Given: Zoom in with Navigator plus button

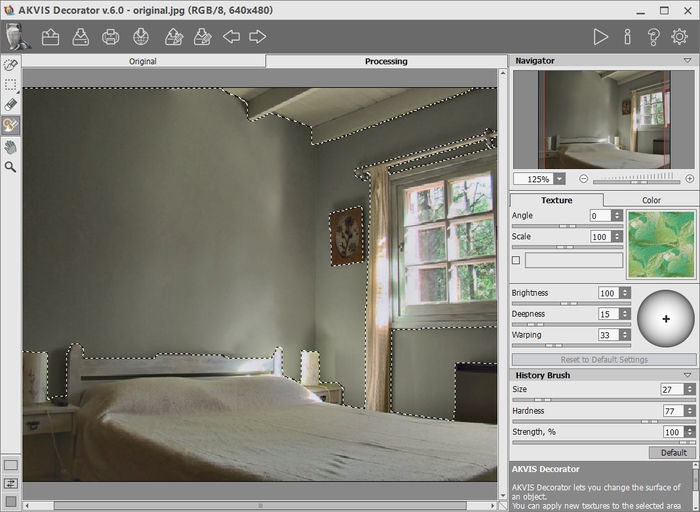Looking at the screenshot, I should pyautogui.click(x=690, y=179).
